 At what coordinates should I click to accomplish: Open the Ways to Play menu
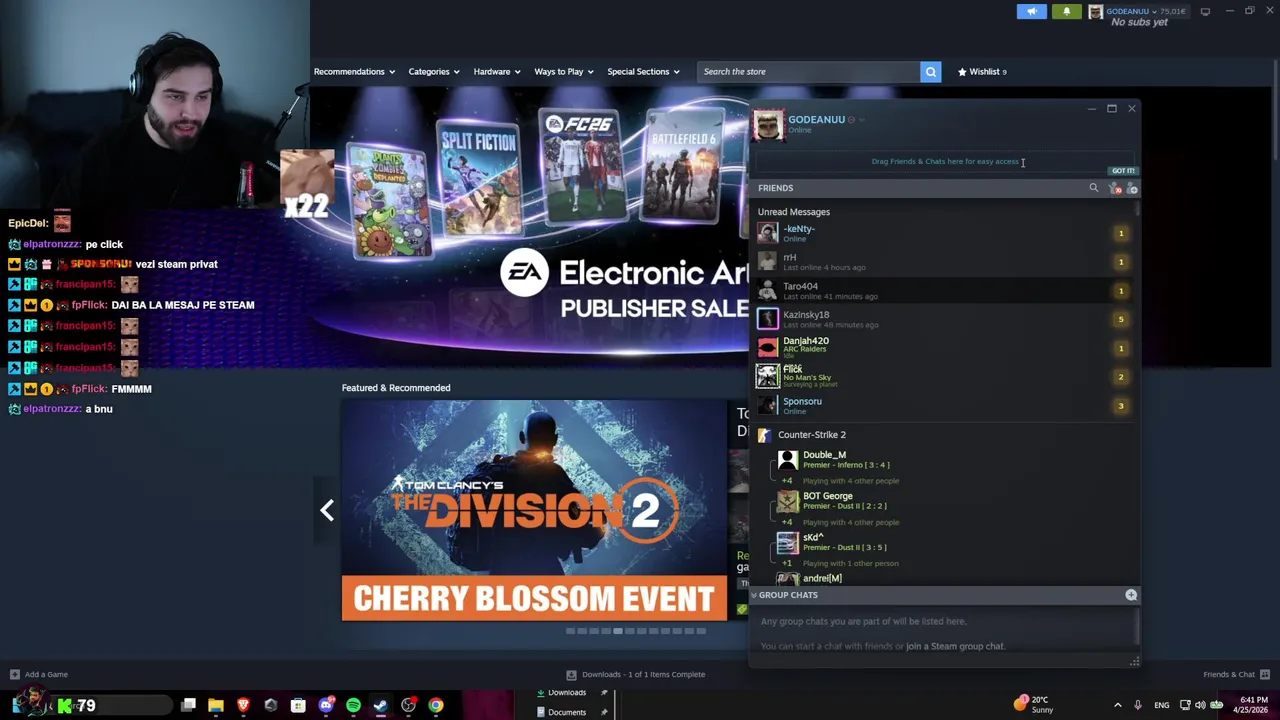pos(564,71)
